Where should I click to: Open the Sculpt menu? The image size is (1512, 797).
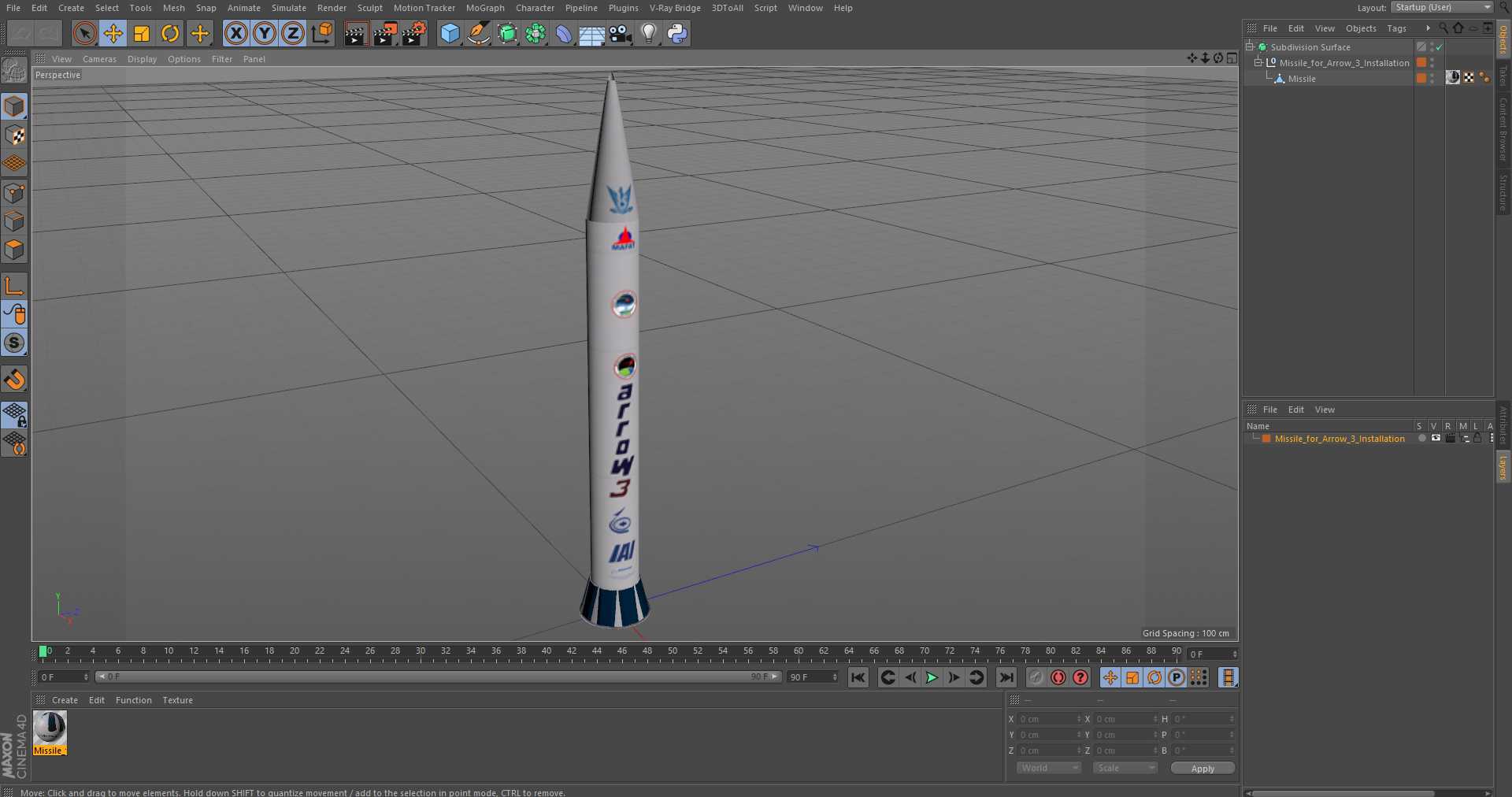(370, 8)
